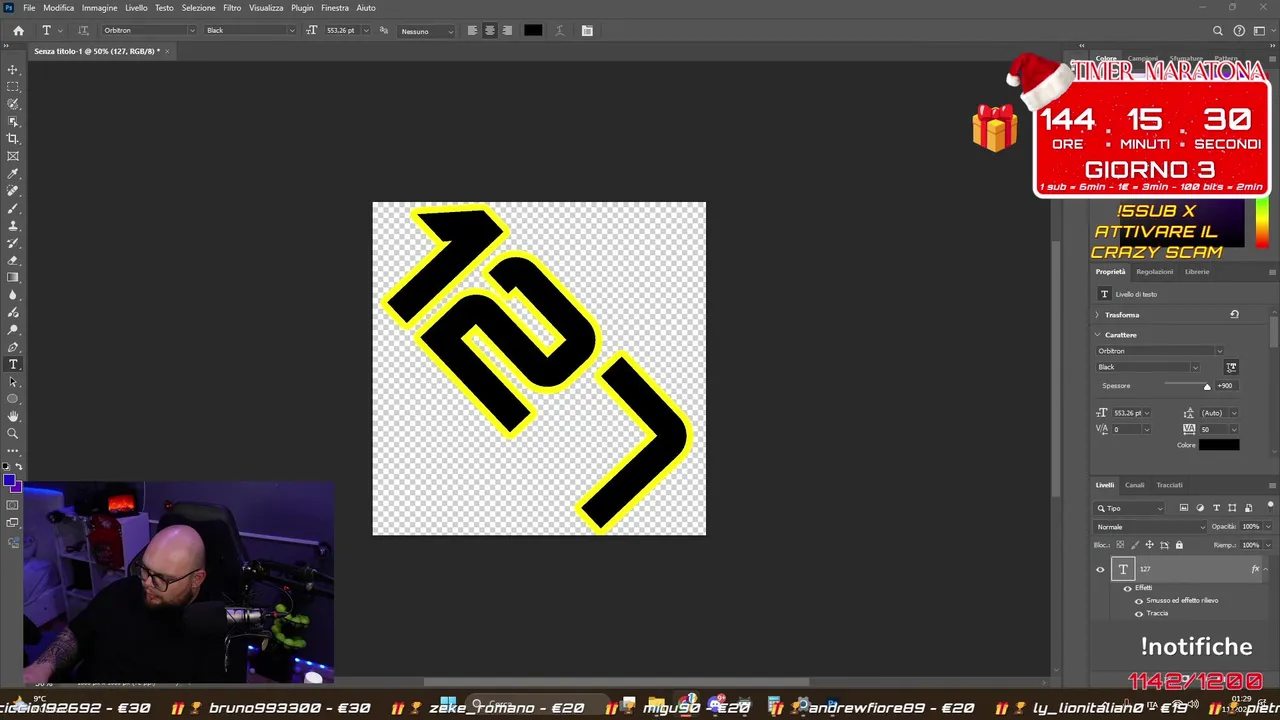
Task: Select the Brush tool
Action: (13, 208)
